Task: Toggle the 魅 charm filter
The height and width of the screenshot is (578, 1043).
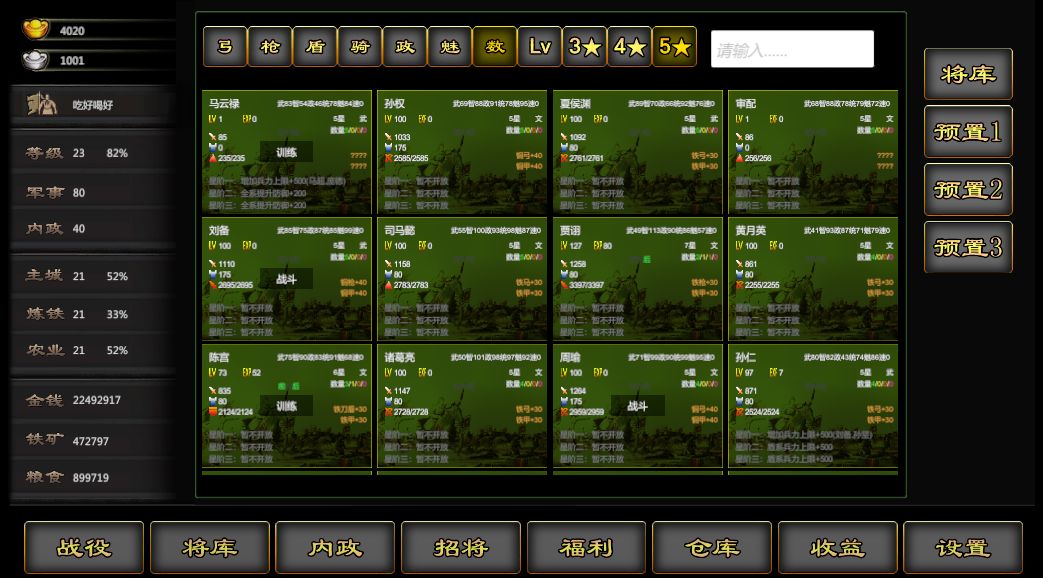Action: (450, 47)
